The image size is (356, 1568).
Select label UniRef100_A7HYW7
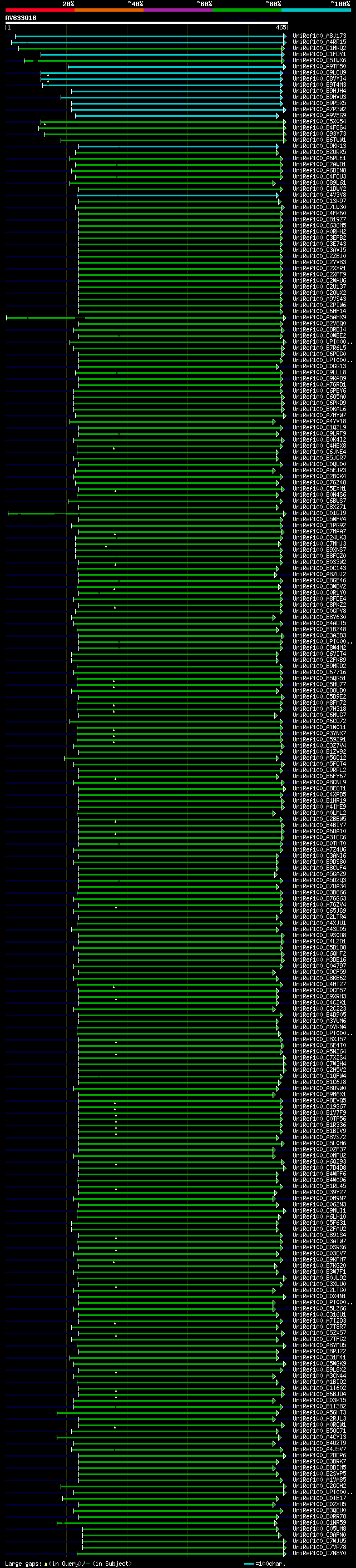[x=319, y=415]
